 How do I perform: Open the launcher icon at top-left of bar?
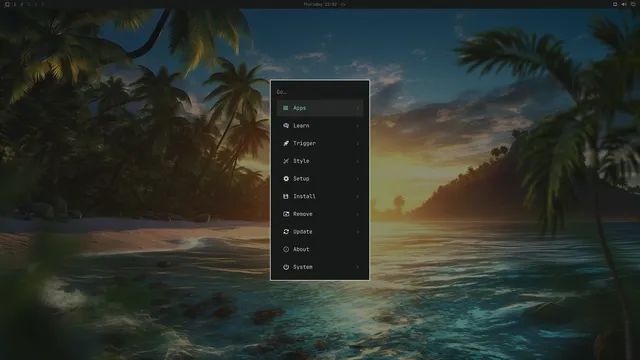click(x=7, y=4)
